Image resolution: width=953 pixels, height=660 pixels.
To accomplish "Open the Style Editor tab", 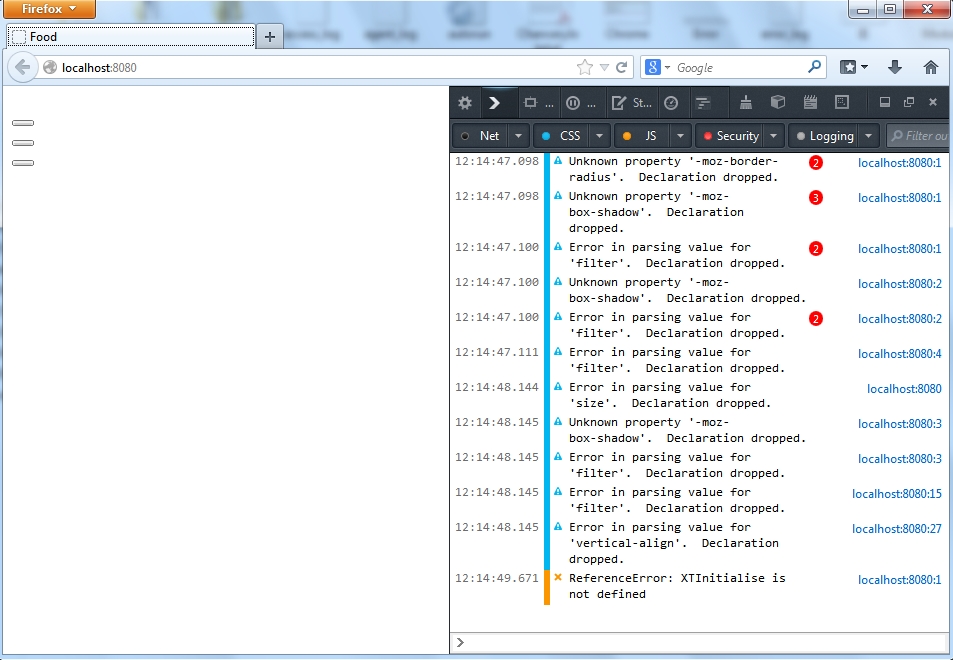I will coord(631,103).
